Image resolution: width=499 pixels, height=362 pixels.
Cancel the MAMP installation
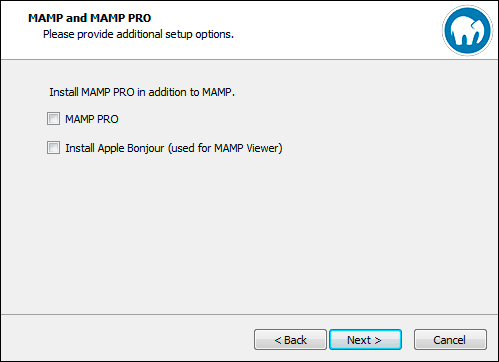450,340
